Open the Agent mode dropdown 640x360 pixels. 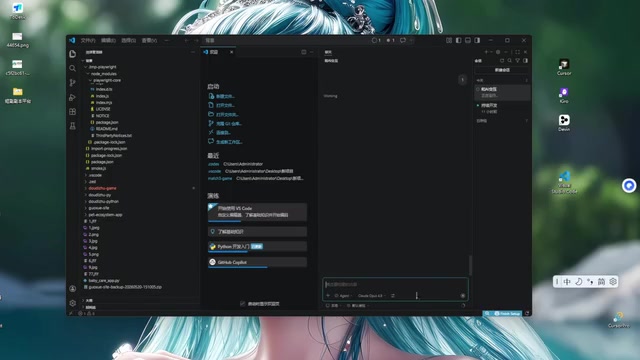tap(343, 296)
